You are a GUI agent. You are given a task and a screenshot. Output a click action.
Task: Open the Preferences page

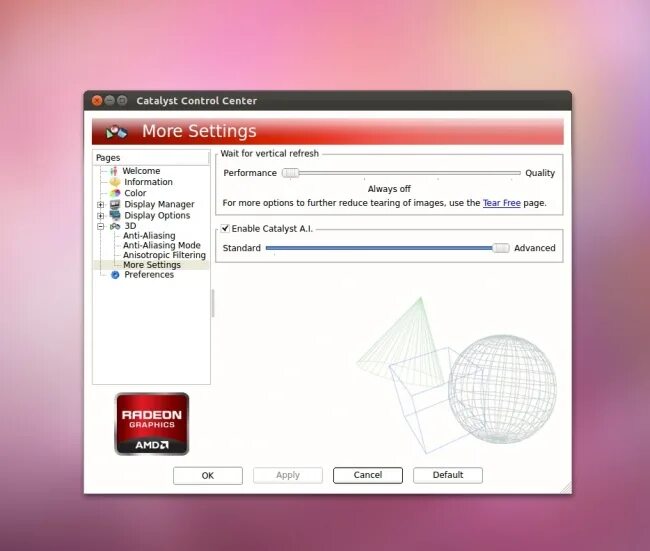[149, 275]
